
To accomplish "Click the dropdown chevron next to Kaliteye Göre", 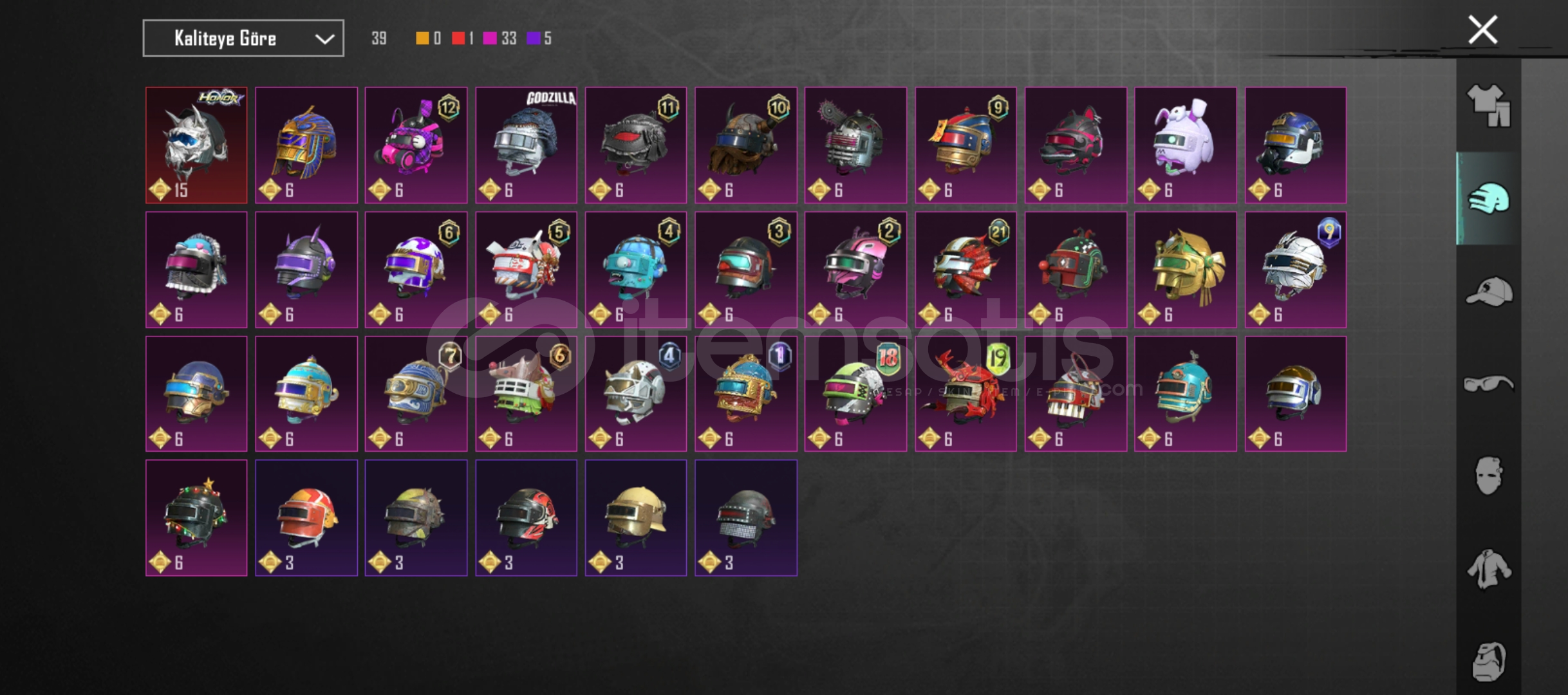I will point(324,39).
